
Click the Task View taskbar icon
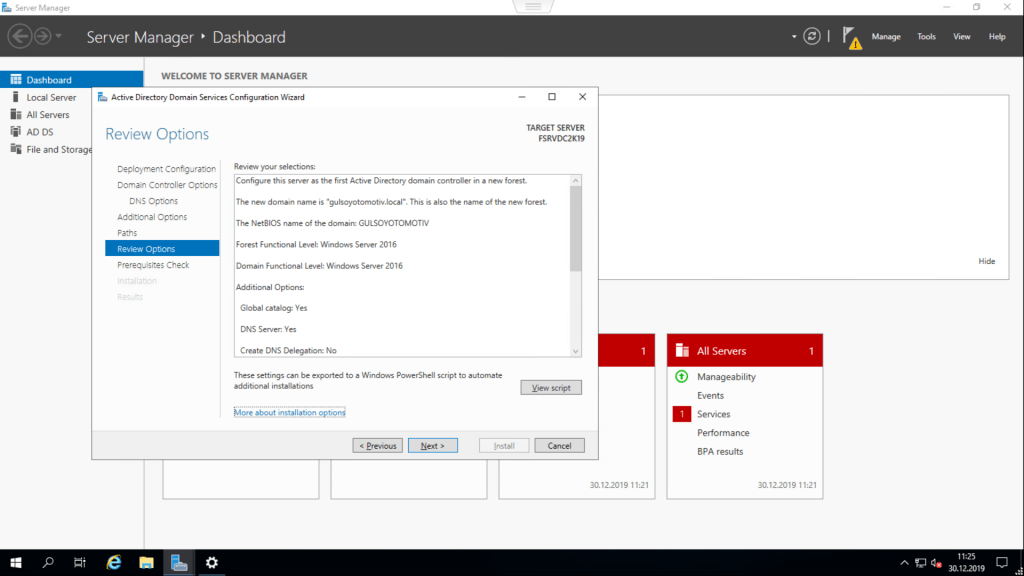pyautogui.click(x=80, y=563)
